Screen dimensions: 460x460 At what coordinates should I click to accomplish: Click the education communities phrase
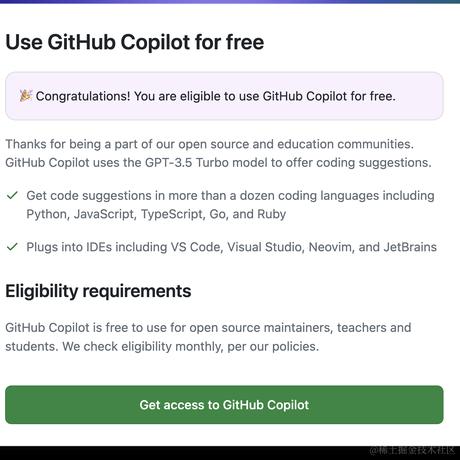(x=345, y=144)
